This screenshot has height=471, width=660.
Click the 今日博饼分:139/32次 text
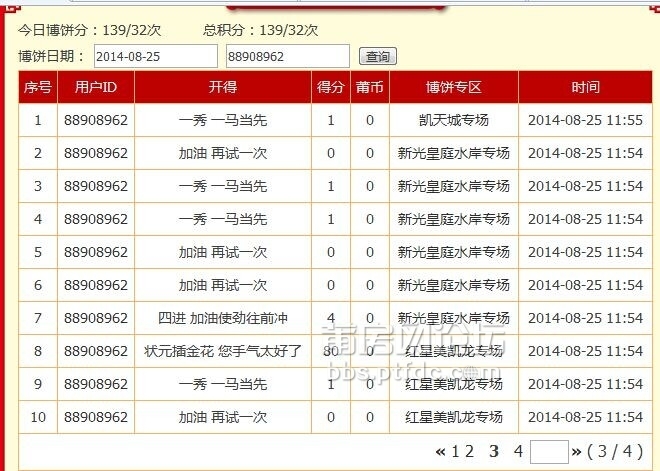[89, 30]
